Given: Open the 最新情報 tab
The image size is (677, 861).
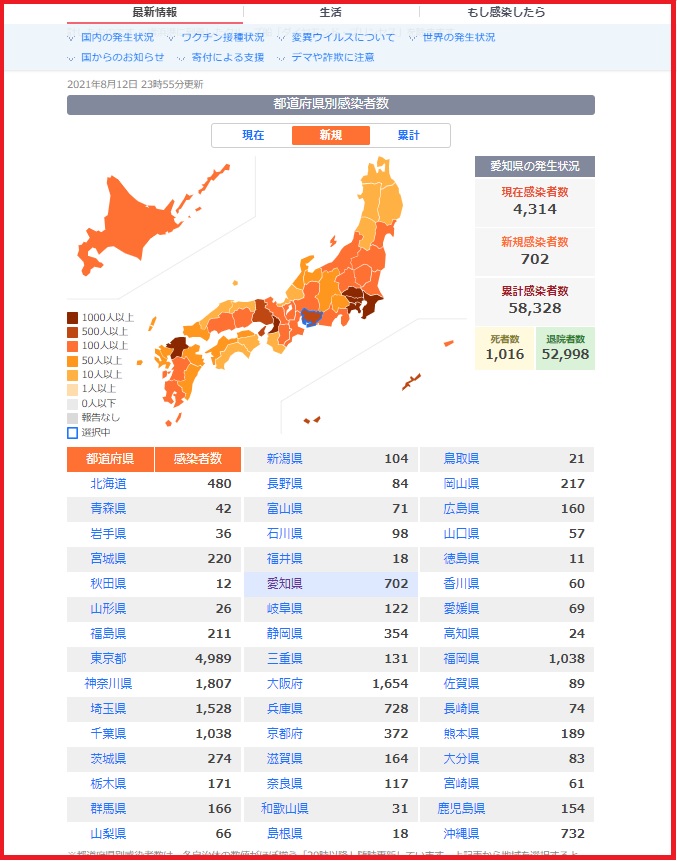Looking at the screenshot, I should click(x=155, y=12).
